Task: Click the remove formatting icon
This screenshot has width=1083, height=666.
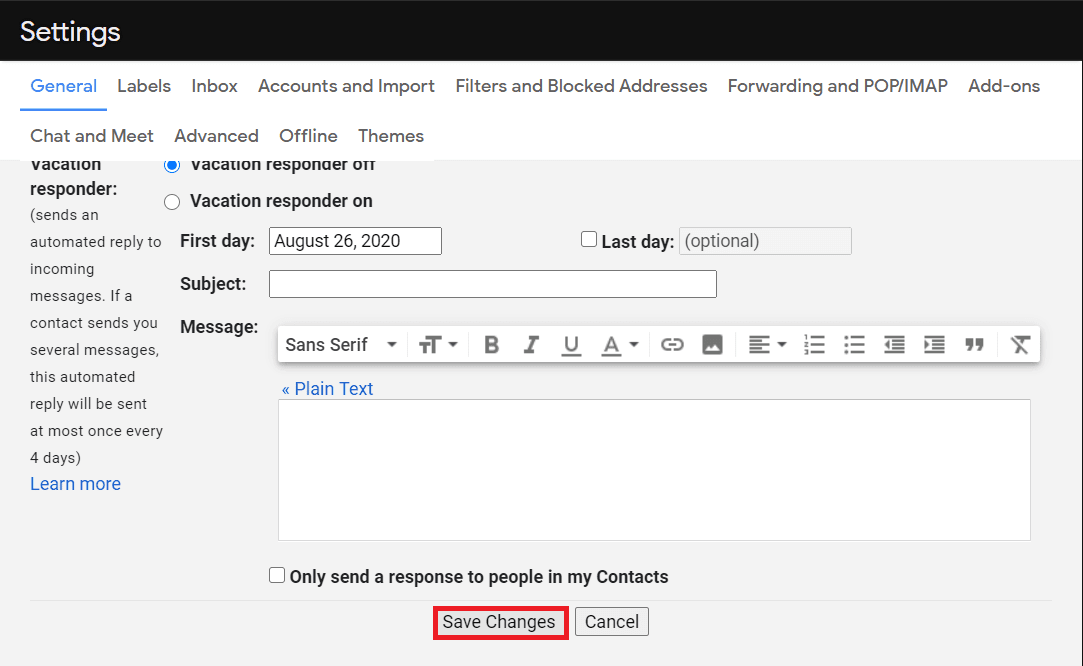Action: [x=1020, y=344]
